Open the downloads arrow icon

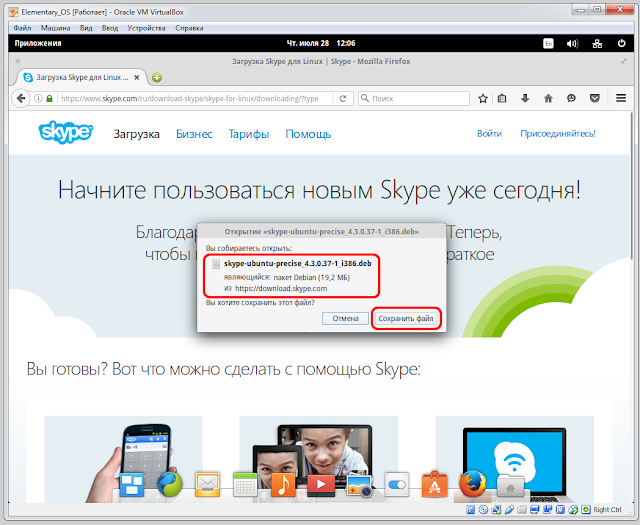tap(525, 98)
